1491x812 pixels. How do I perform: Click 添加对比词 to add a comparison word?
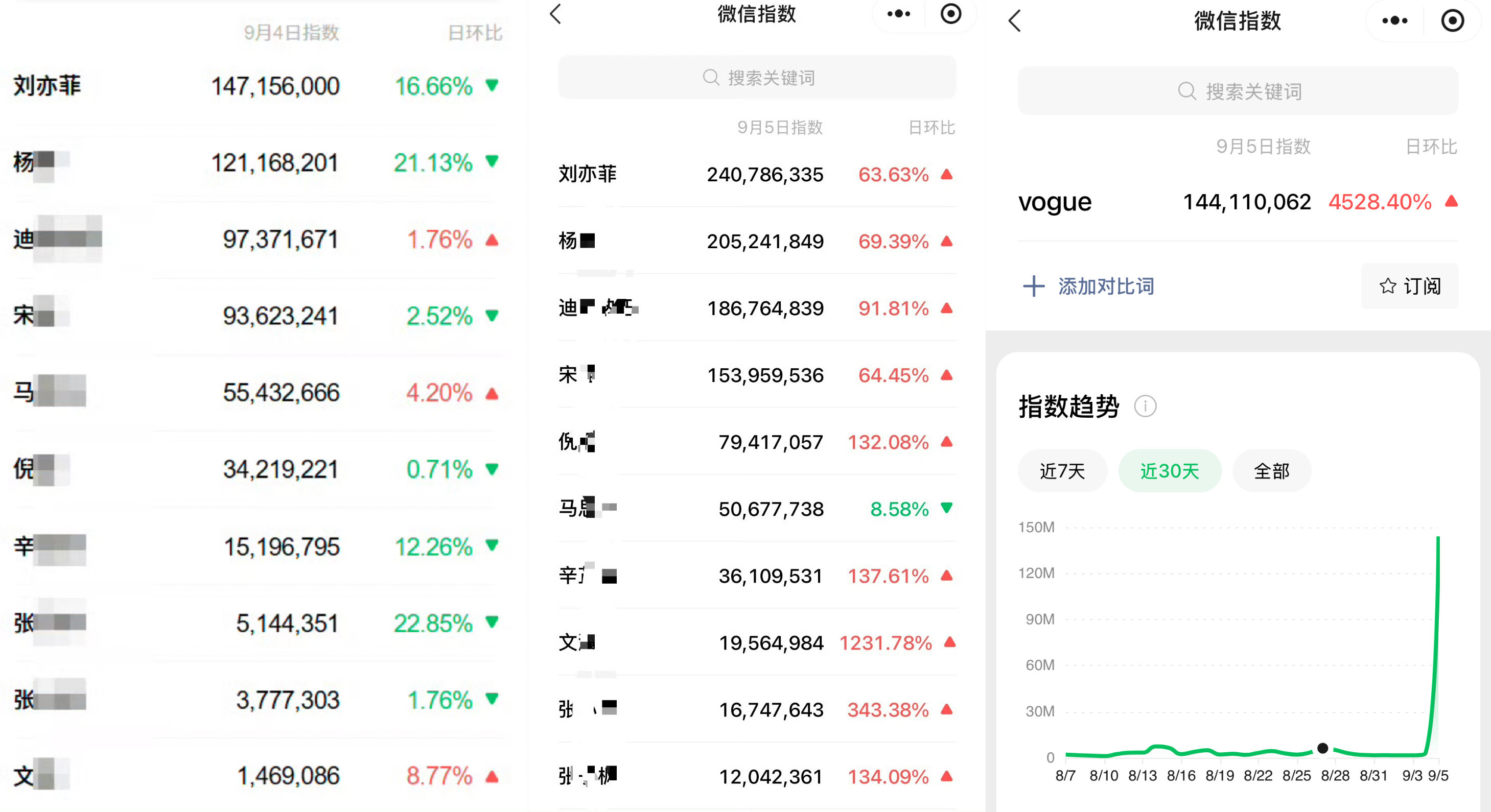point(1106,286)
